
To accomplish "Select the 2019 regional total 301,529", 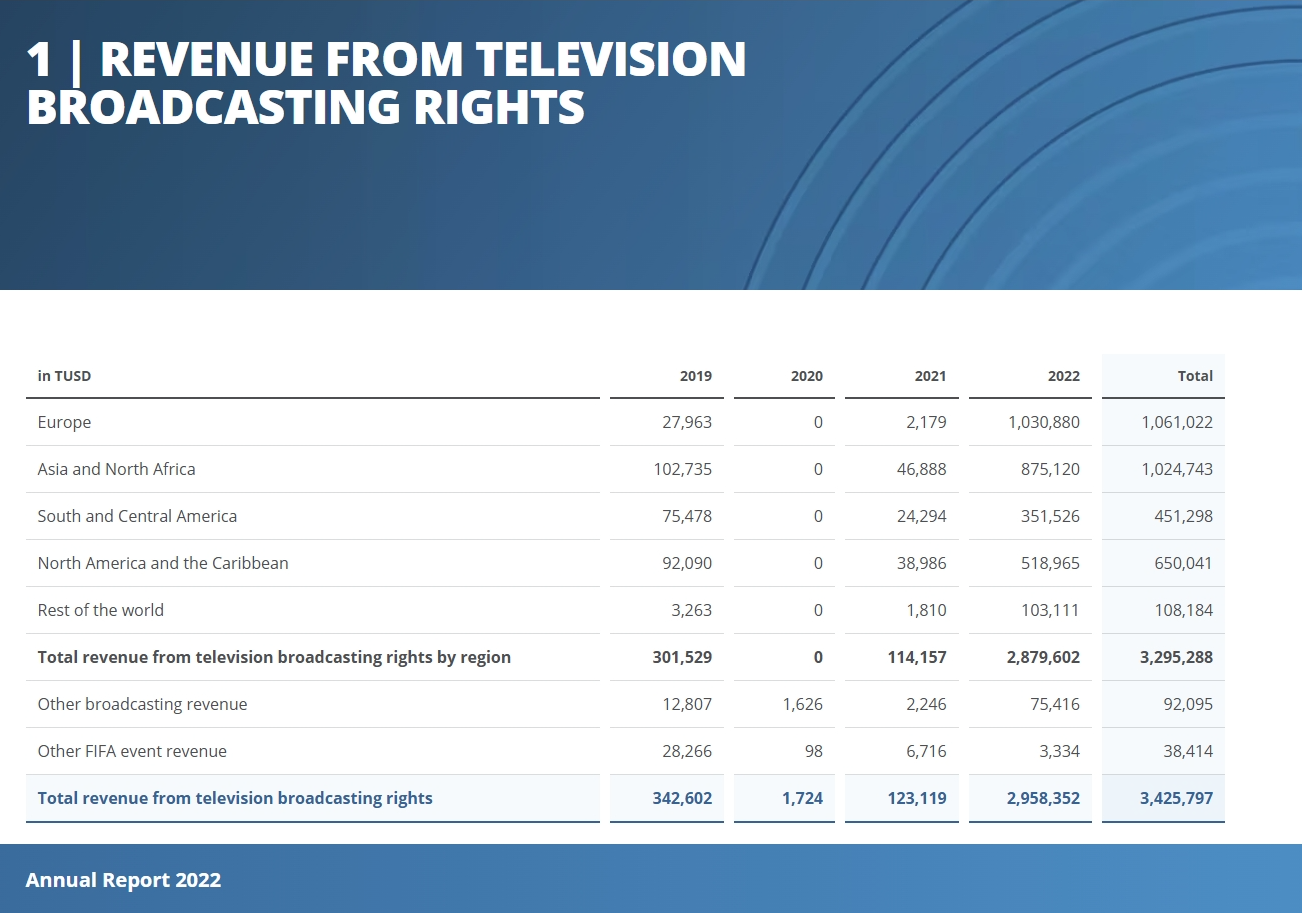I will pyautogui.click(x=681, y=657).
